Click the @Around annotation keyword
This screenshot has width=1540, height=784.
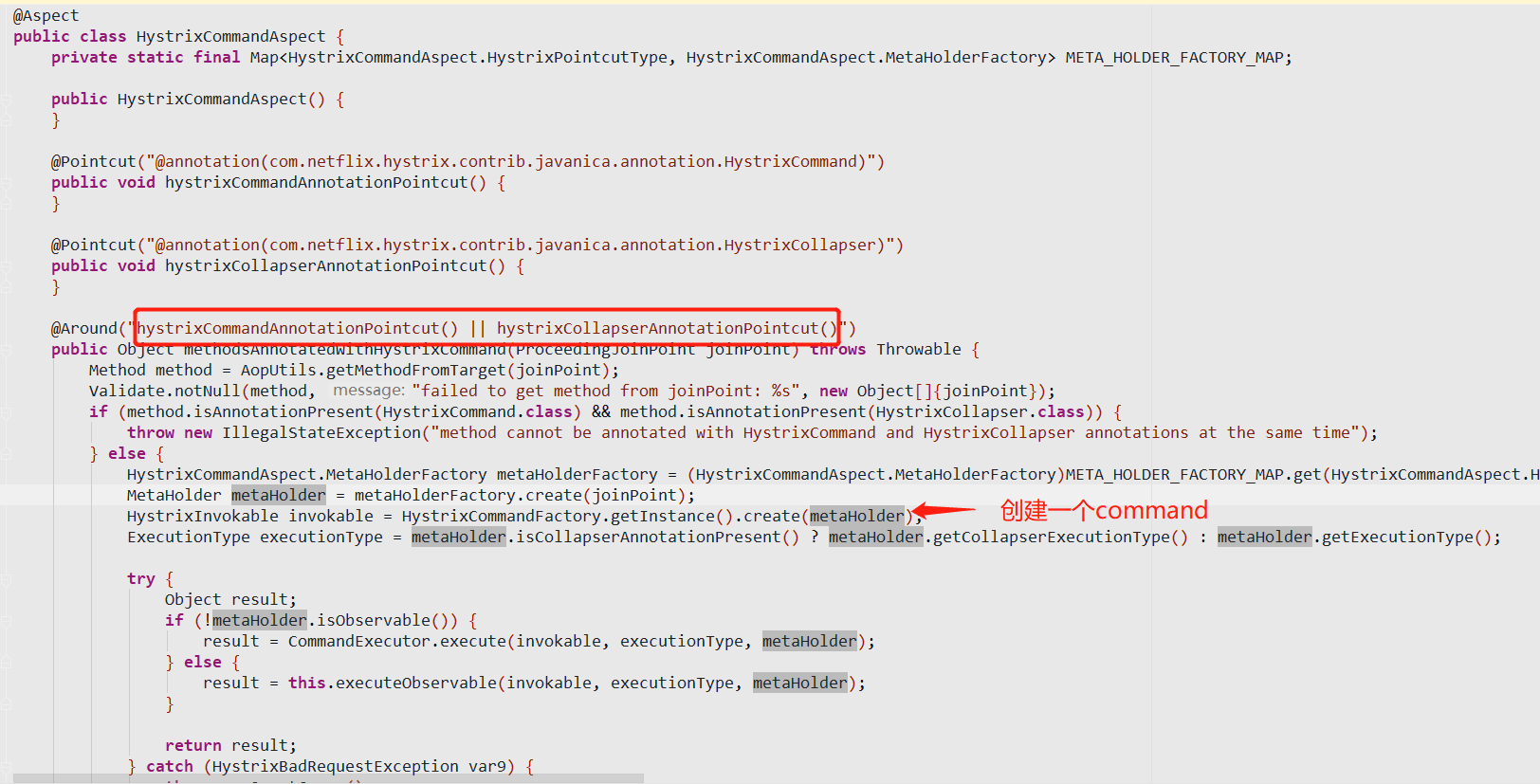[83, 329]
